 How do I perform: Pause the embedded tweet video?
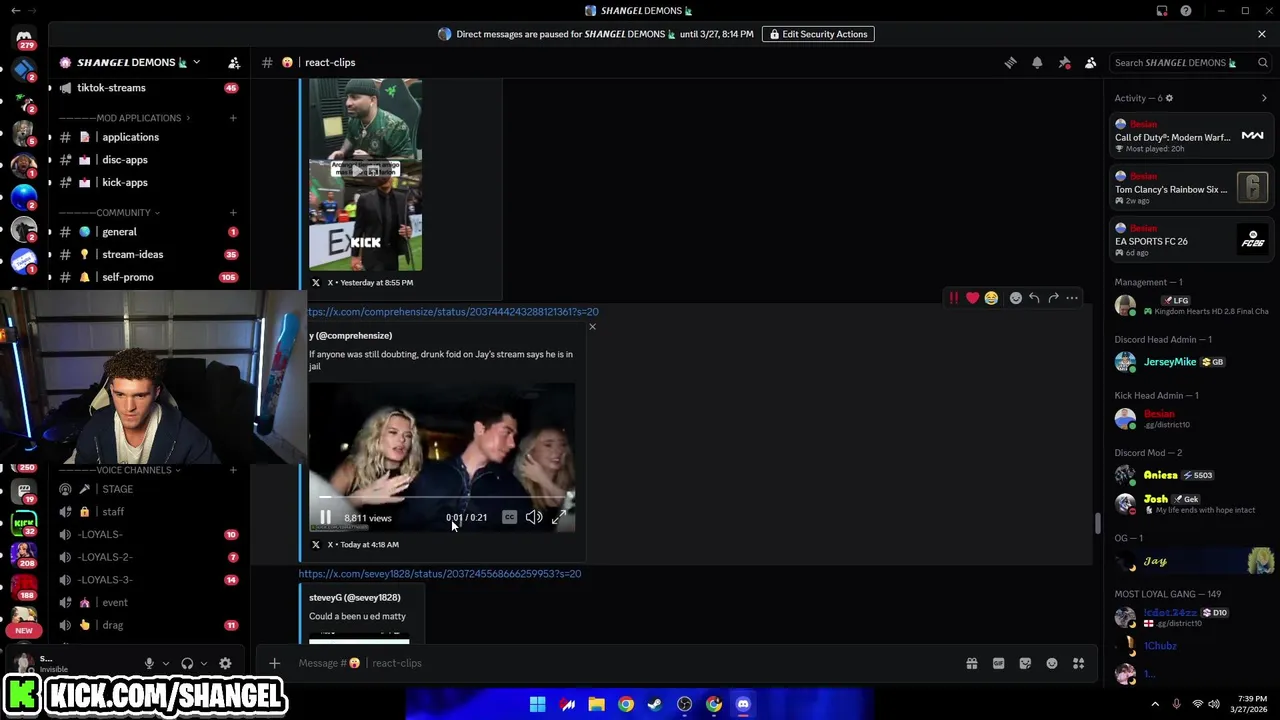click(x=325, y=518)
